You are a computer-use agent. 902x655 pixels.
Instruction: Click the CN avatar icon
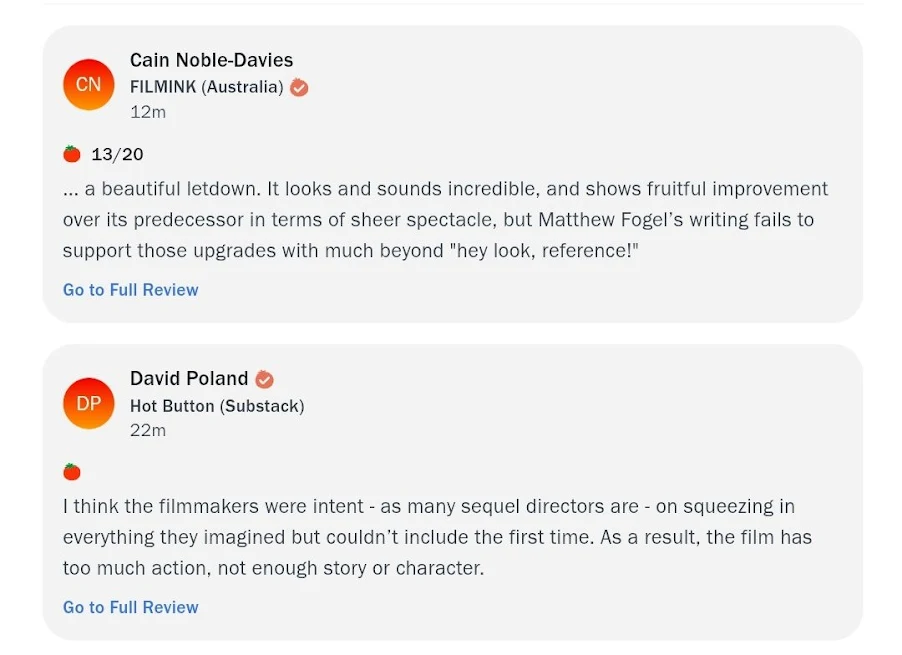(x=88, y=85)
